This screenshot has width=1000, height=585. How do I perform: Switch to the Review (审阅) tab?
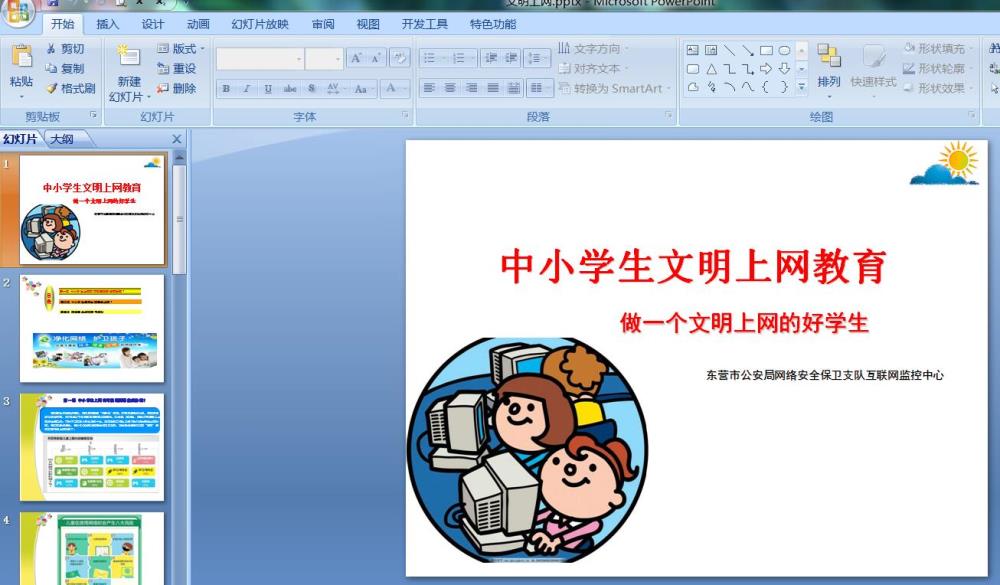tap(323, 24)
